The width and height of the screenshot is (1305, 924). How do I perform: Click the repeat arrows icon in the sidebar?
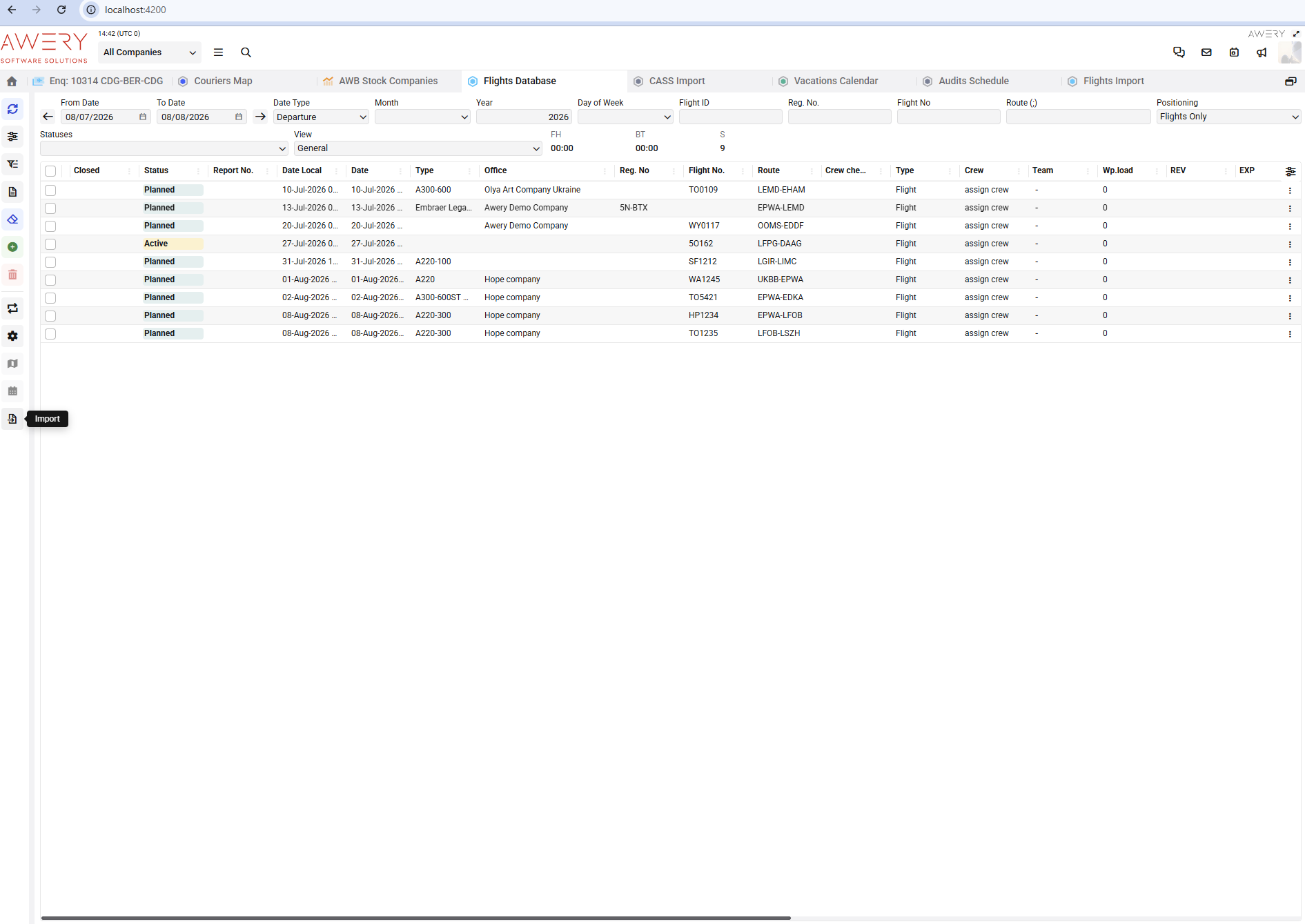(x=12, y=308)
